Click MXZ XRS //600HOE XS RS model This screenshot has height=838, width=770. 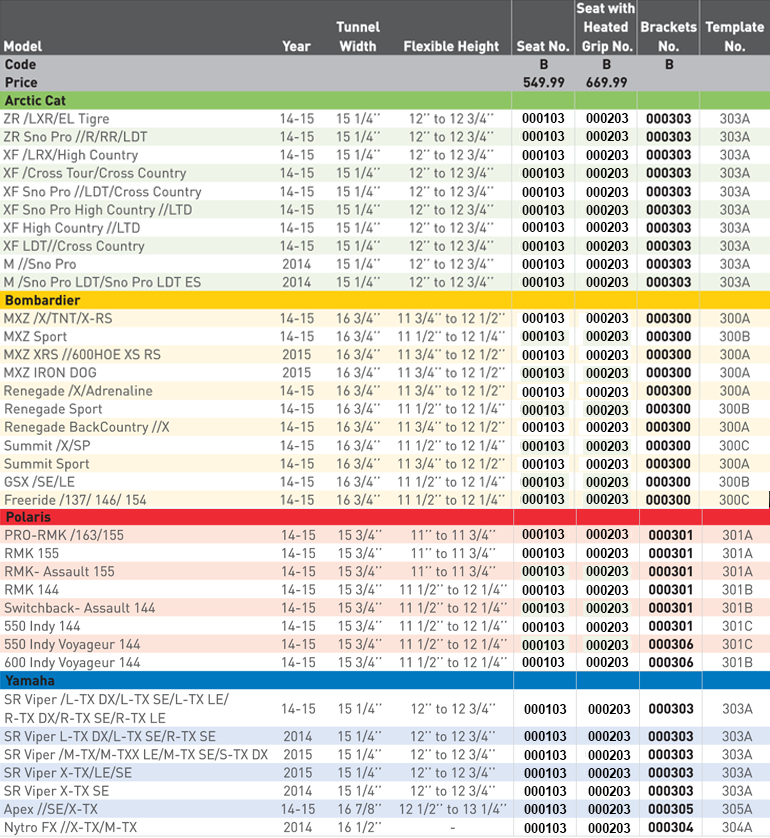pos(82,355)
